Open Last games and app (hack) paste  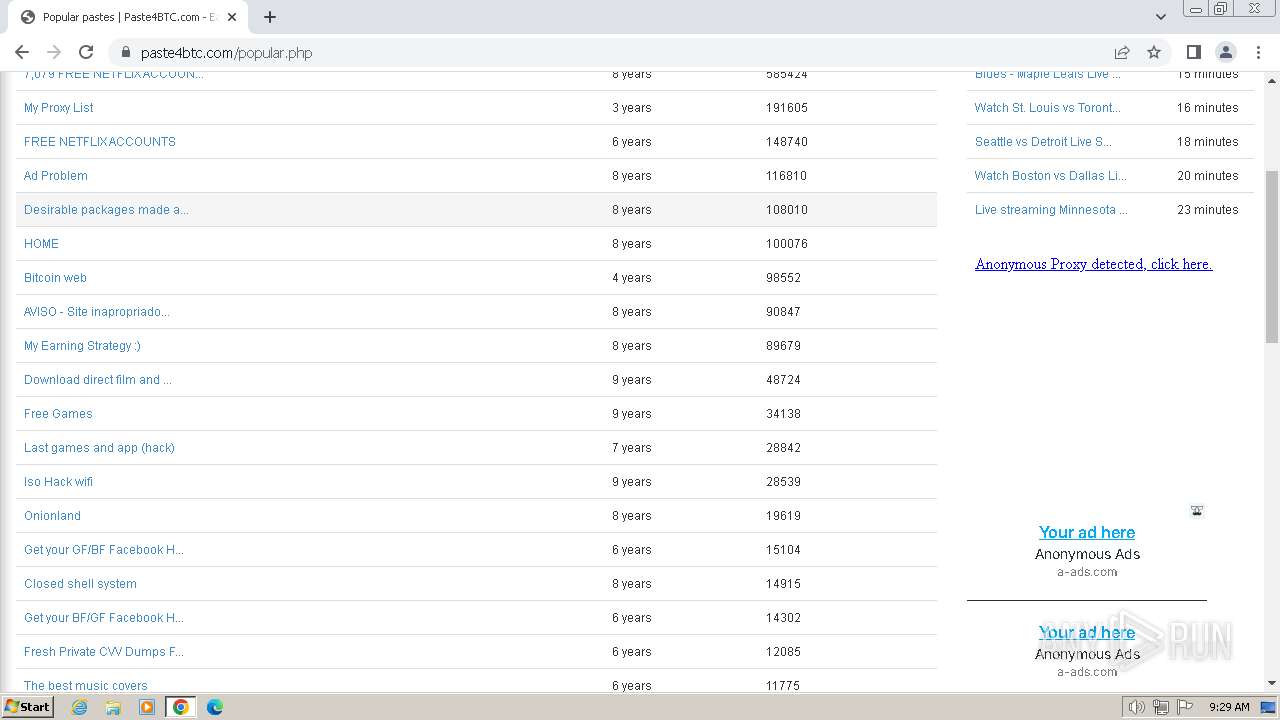click(99, 448)
